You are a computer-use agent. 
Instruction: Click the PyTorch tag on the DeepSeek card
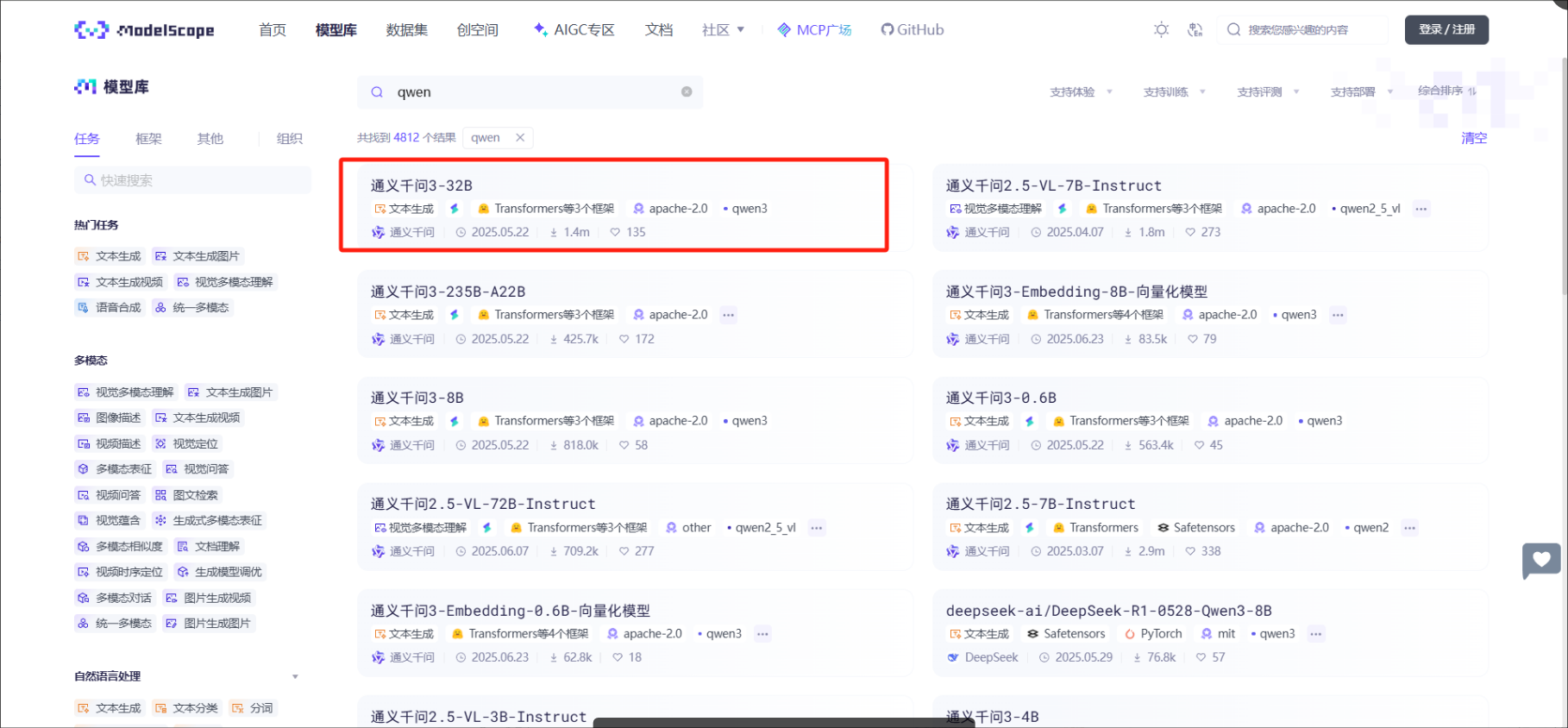pos(1153,634)
